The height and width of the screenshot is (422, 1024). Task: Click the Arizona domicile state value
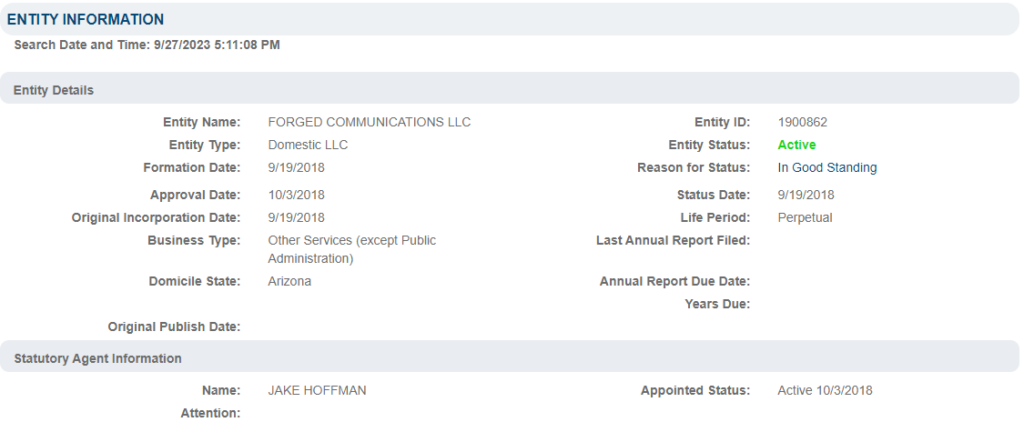[289, 282]
